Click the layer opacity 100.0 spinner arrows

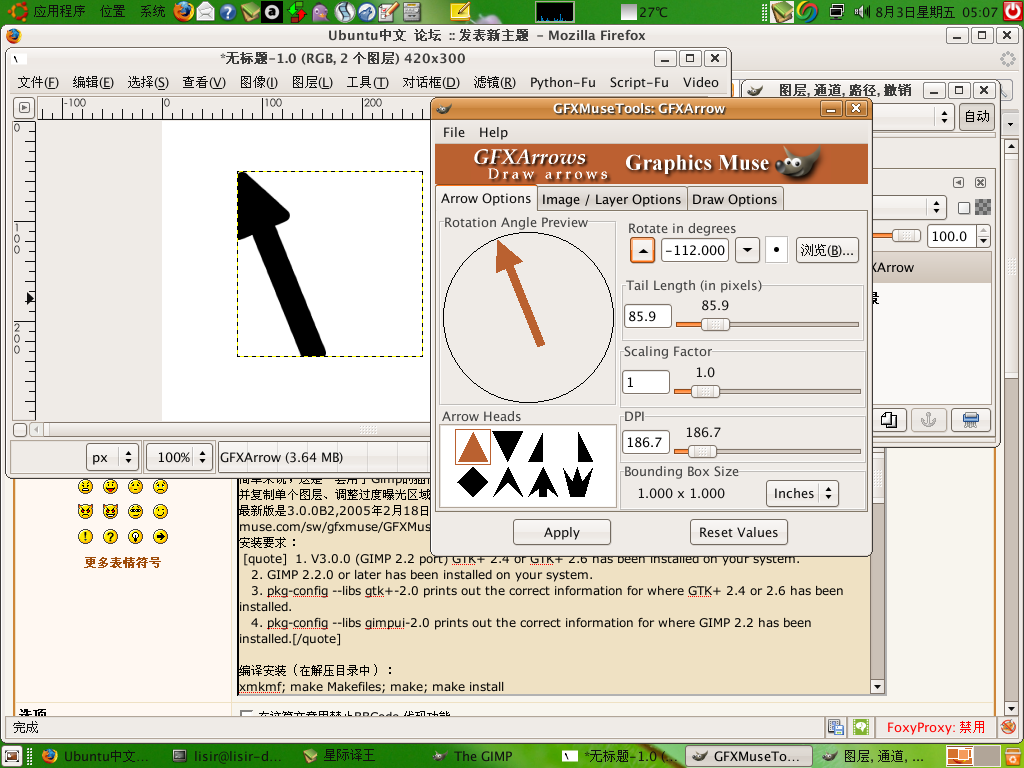[984, 236]
